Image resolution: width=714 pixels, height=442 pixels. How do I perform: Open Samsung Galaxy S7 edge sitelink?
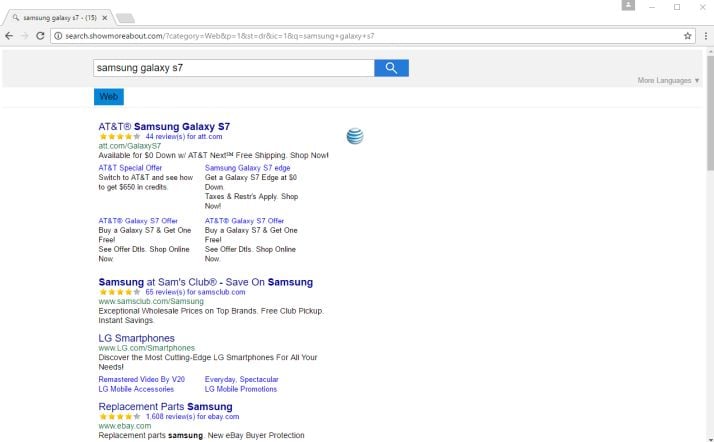(247, 168)
